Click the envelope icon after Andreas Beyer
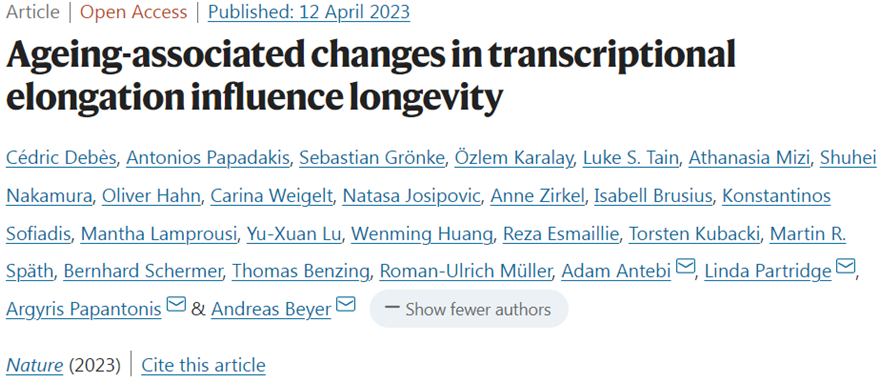Screen dimensions: 881x384 pos(346,305)
